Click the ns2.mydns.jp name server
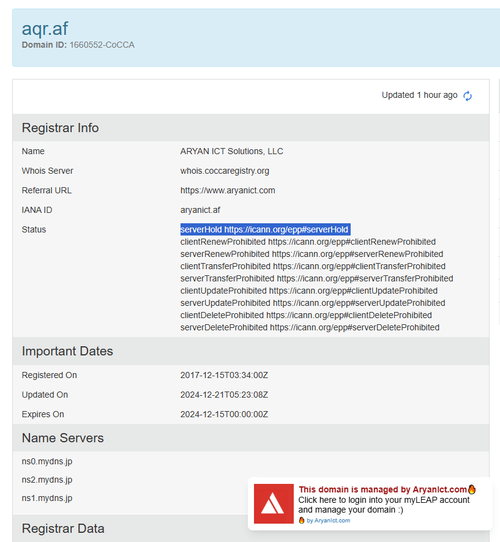The height and width of the screenshot is (542, 500). coord(47,480)
